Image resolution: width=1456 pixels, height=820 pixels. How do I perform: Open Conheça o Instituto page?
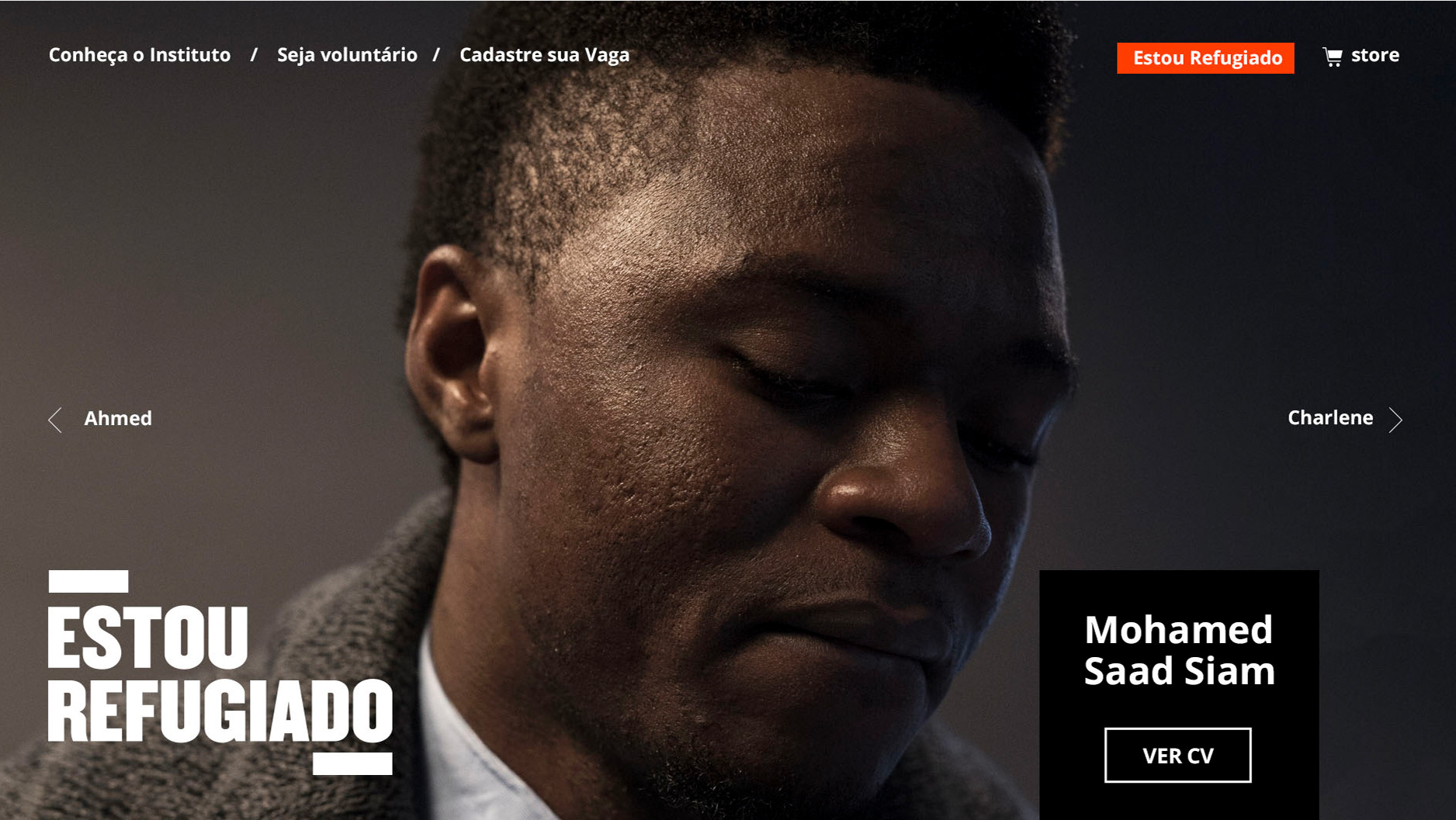(140, 55)
